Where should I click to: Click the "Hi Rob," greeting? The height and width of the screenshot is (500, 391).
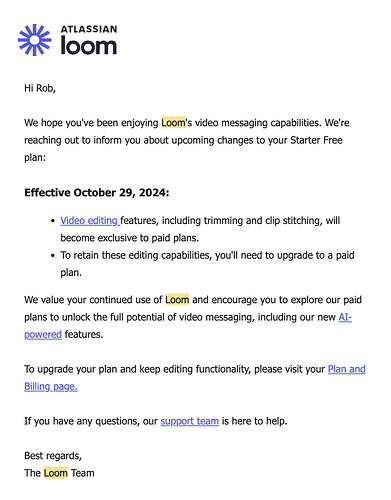(x=40, y=88)
